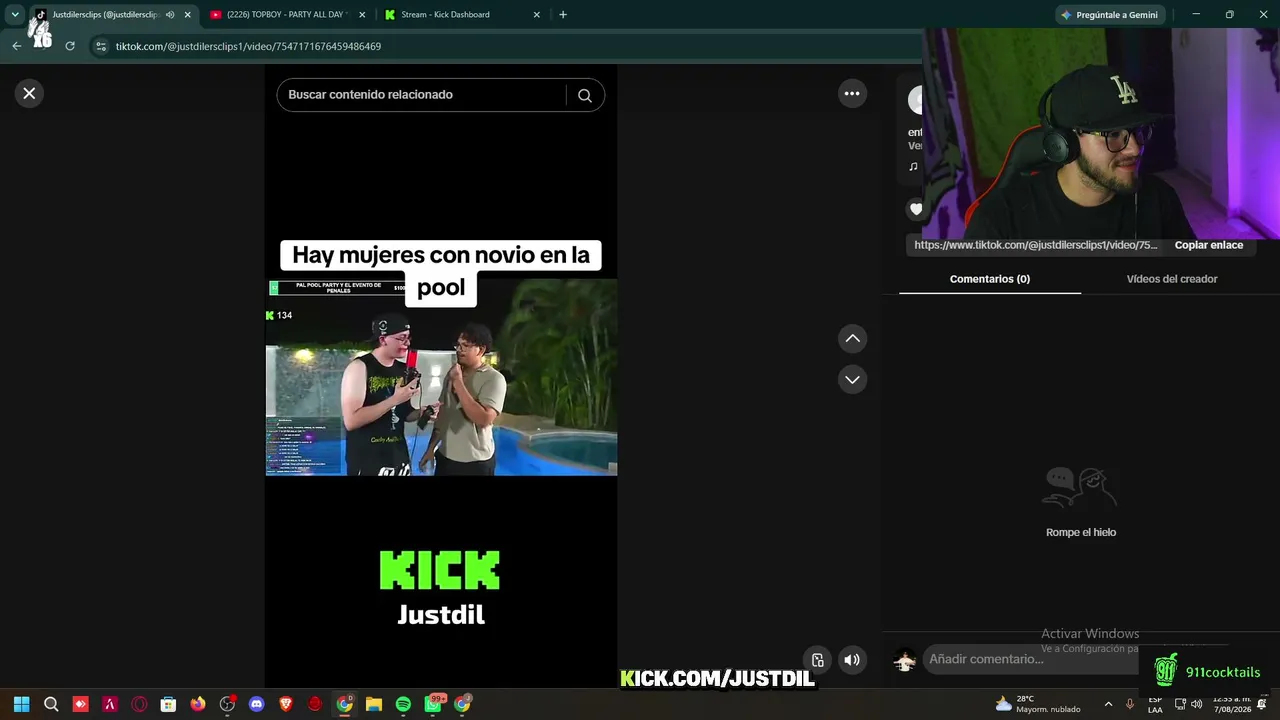Click the Pregúntale a Gemini button
Screen dimensions: 1280x720
click(1110, 15)
